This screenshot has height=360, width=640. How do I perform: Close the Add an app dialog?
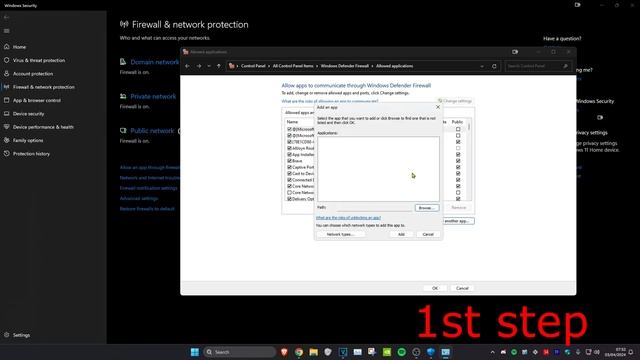click(x=438, y=107)
